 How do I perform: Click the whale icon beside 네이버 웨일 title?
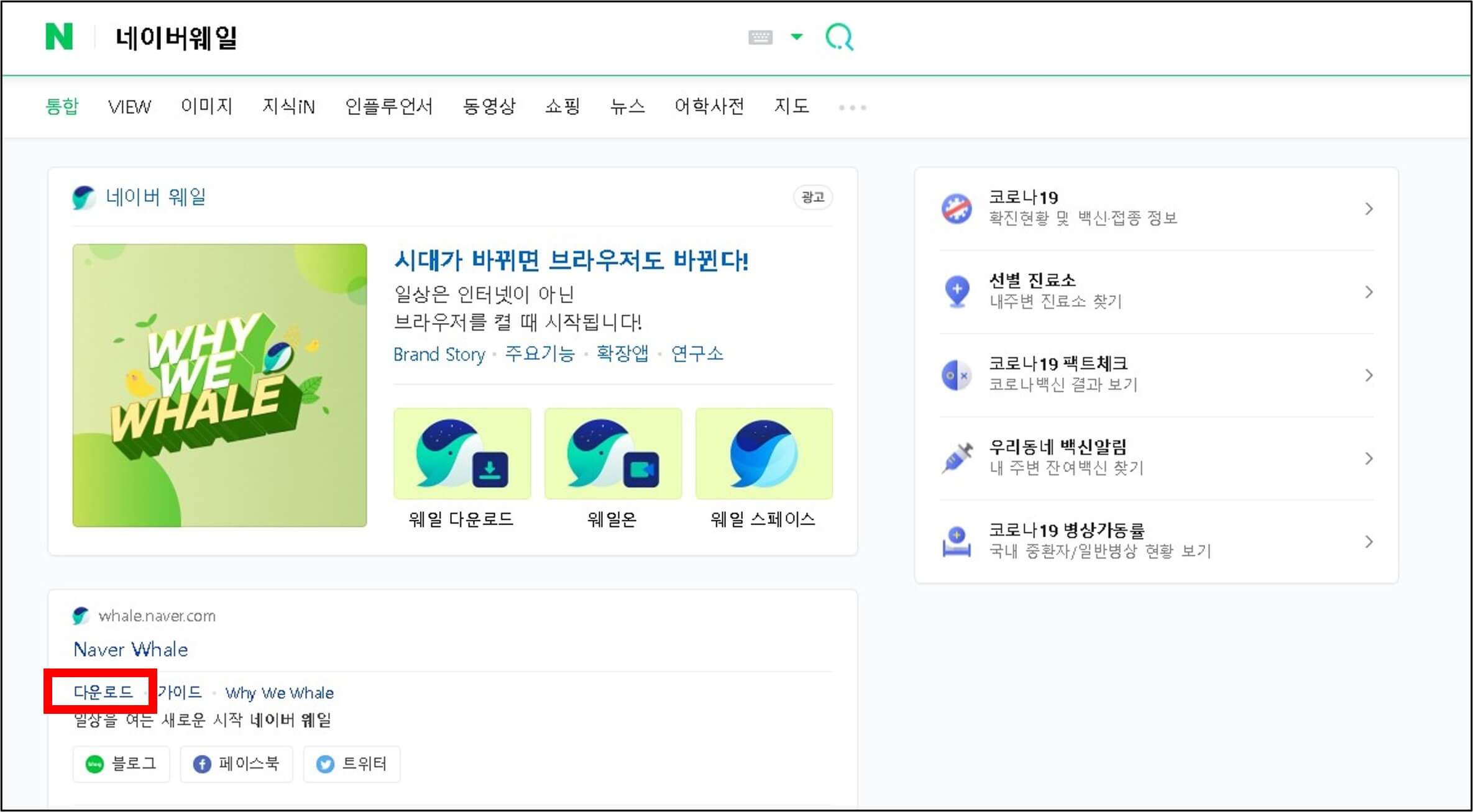coord(83,198)
